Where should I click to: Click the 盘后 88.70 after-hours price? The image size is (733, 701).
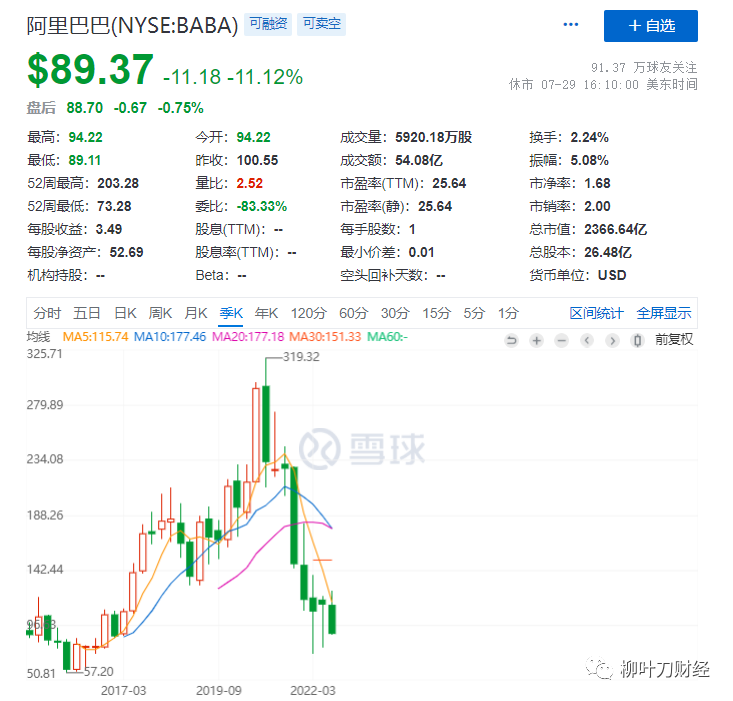(x=85, y=108)
